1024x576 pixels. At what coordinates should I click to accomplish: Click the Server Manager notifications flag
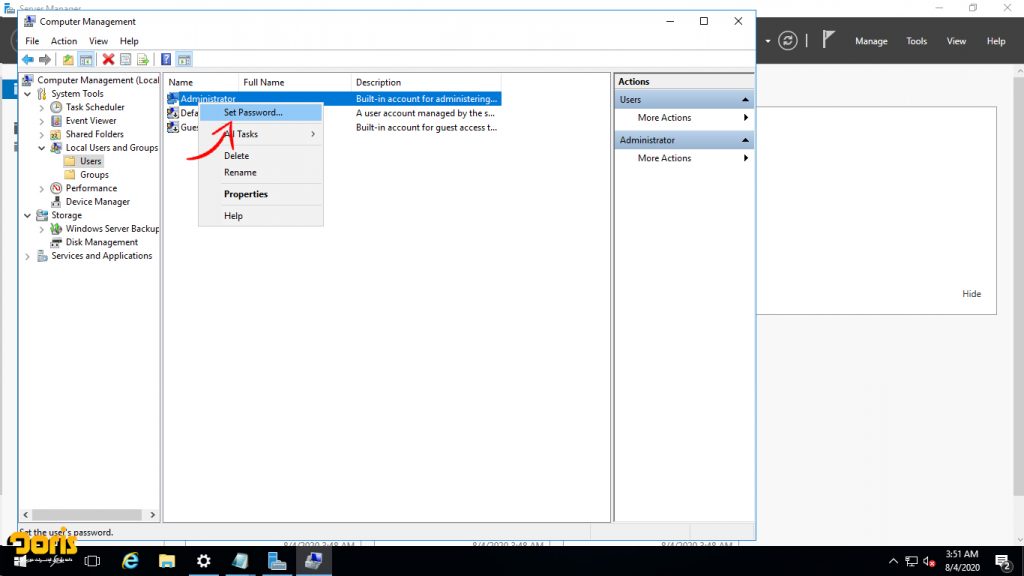coord(828,40)
